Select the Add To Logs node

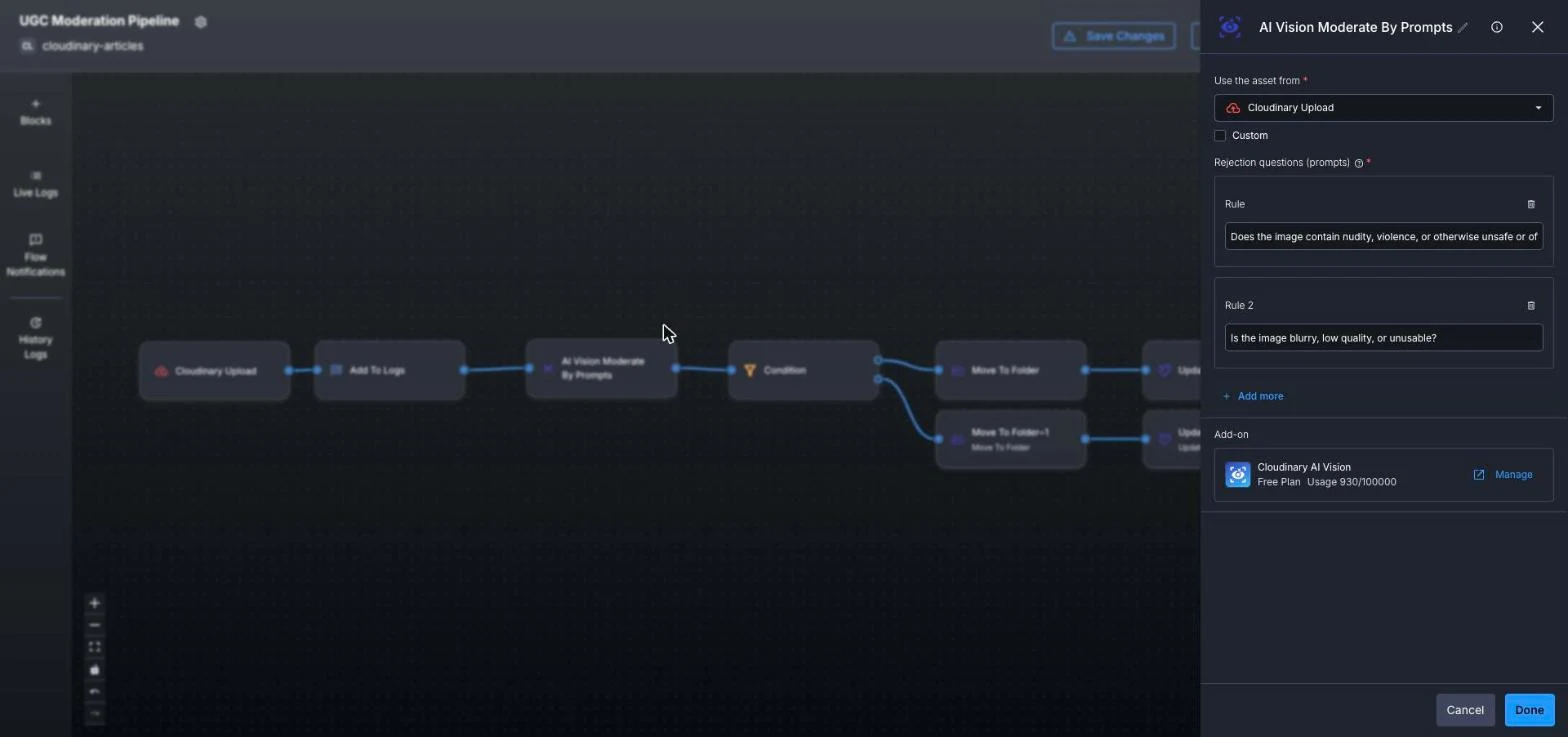(390, 370)
